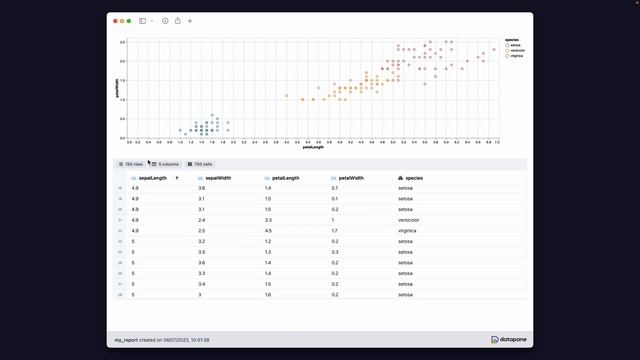Select versicolor swatch in legend
This screenshot has width=640, height=360.
coord(507,51)
